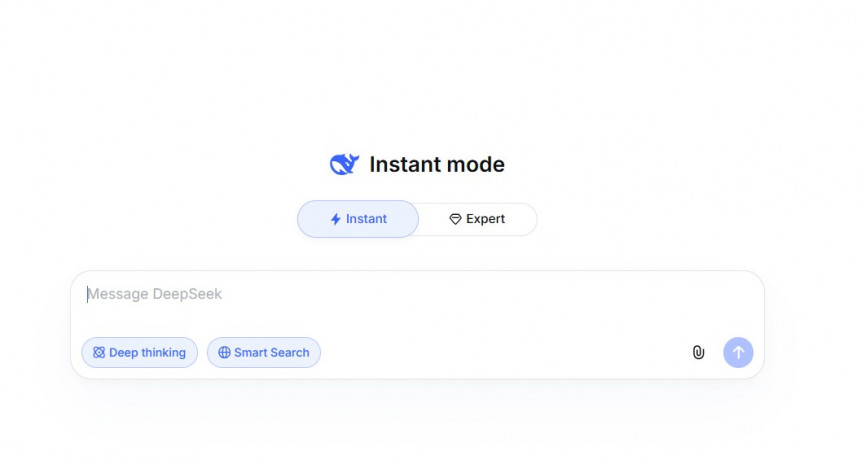This screenshot has height=460, width=861.
Task: Click the lightning bolt icon on Instant
Action: (x=336, y=219)
